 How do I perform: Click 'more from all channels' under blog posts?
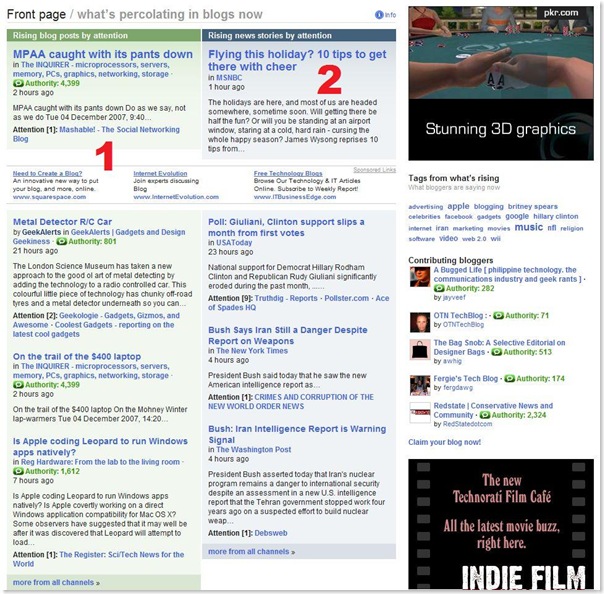[x=56, y=582]
